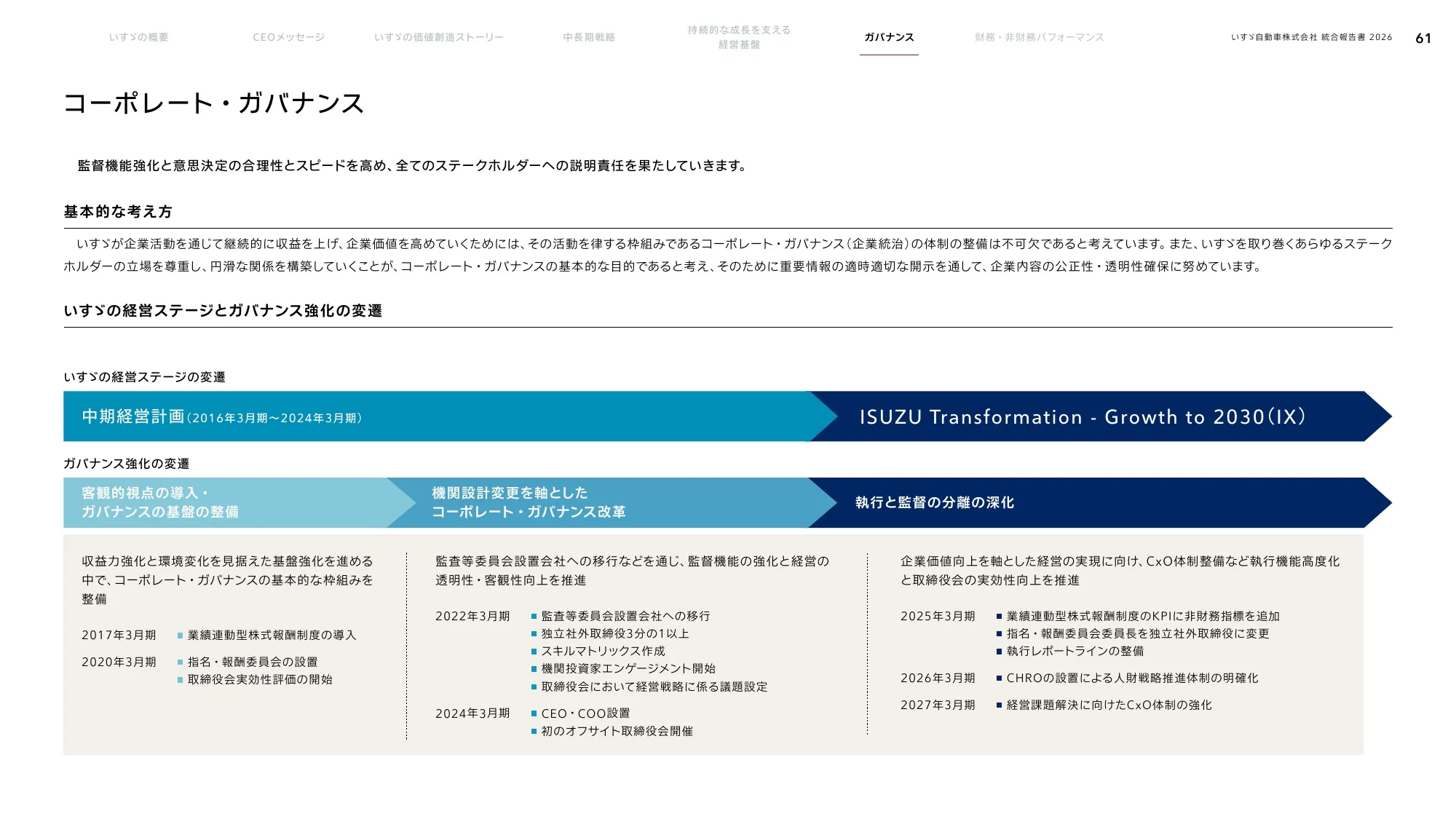
Task: Go to the CEOメッセージ tab
Action: click(289, 37)
